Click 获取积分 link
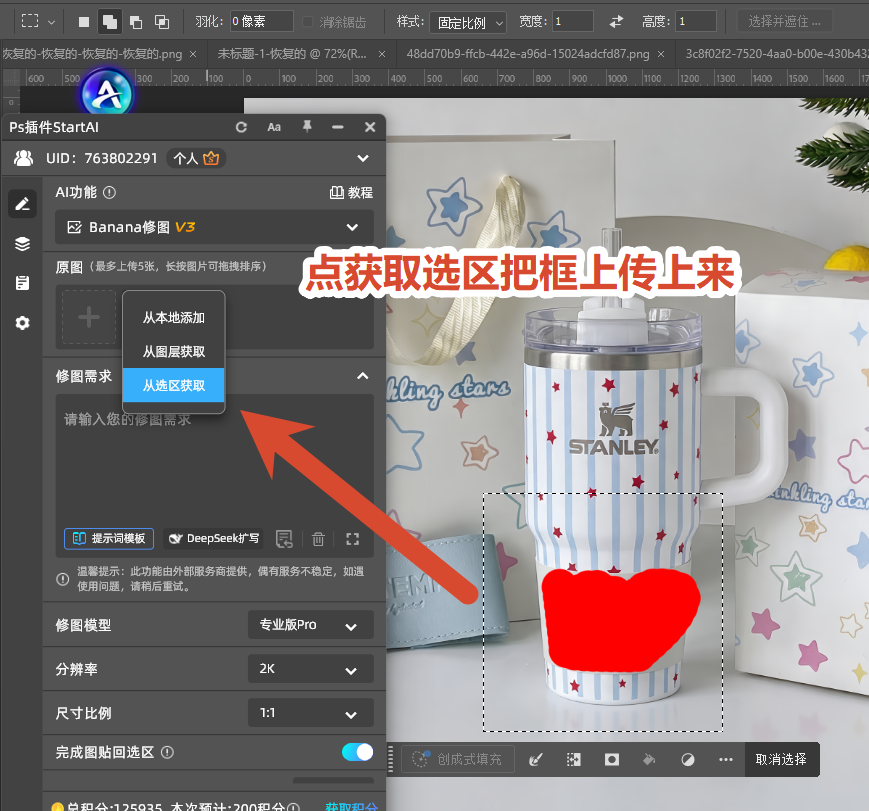Viewport: 869px width, 811px height. click(351, 806)
